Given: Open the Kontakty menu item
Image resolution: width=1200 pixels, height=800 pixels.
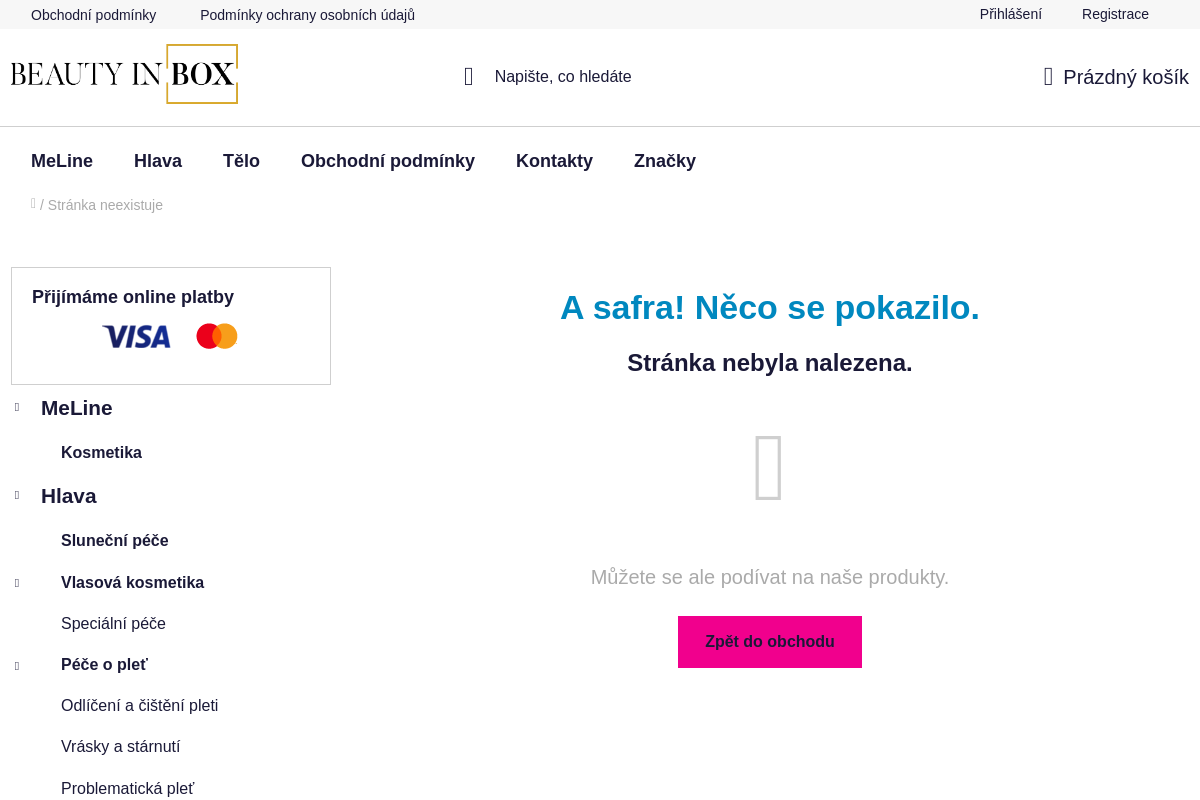Looking at the screenshot, I should (x=554, y=160).
